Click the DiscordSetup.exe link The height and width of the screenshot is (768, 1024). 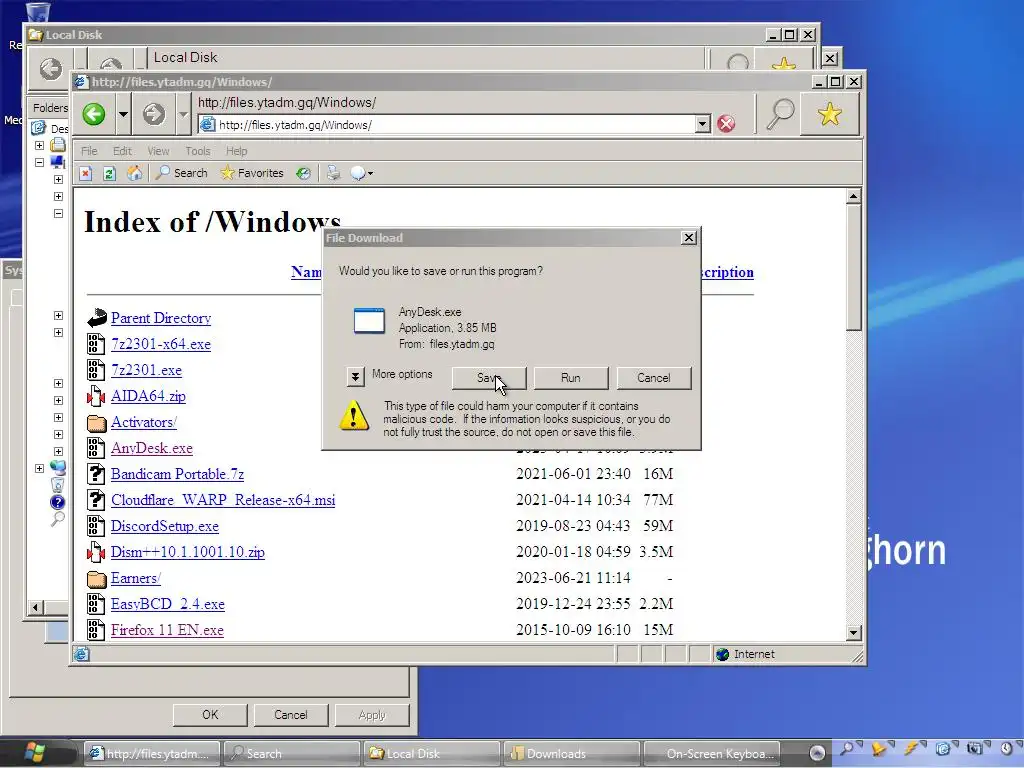coord(165,526)
